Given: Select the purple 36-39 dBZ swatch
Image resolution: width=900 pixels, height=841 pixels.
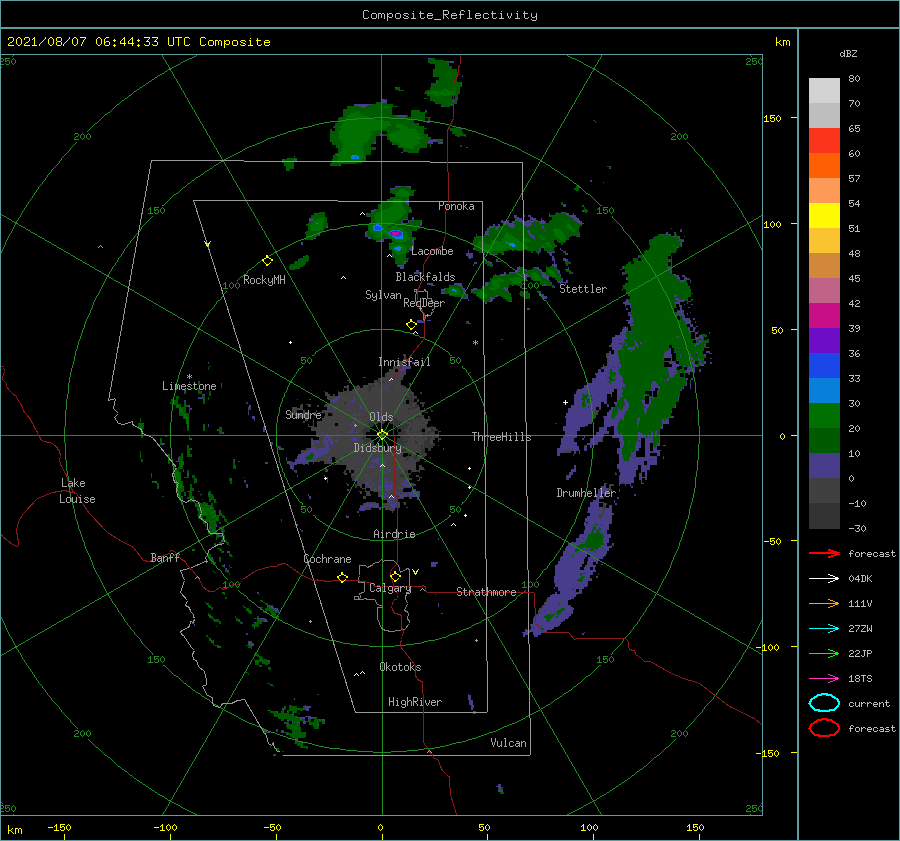Looking at the screenshot, I should point(824,340).
